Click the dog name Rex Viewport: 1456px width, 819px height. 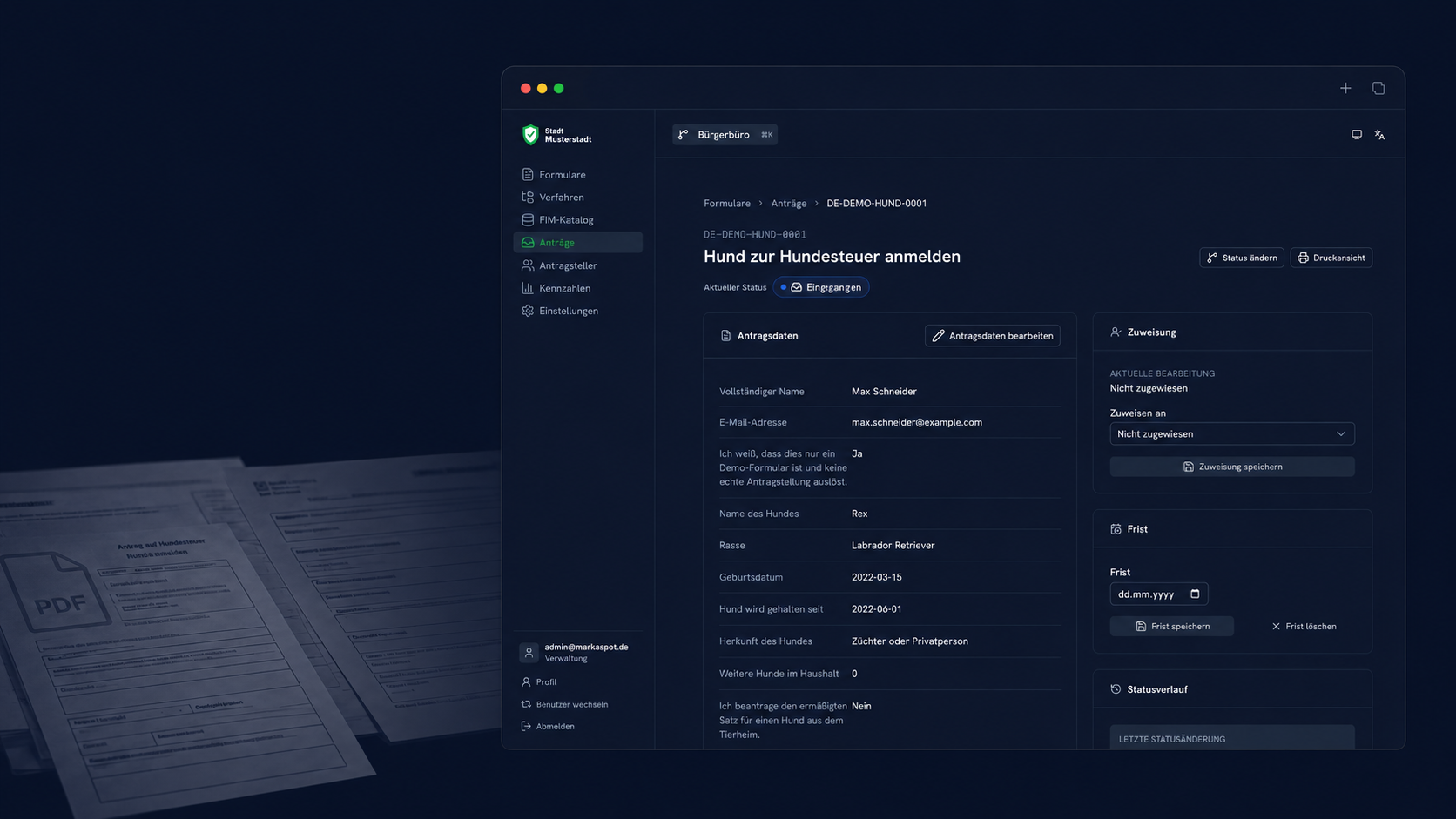(x=859, y=514)
